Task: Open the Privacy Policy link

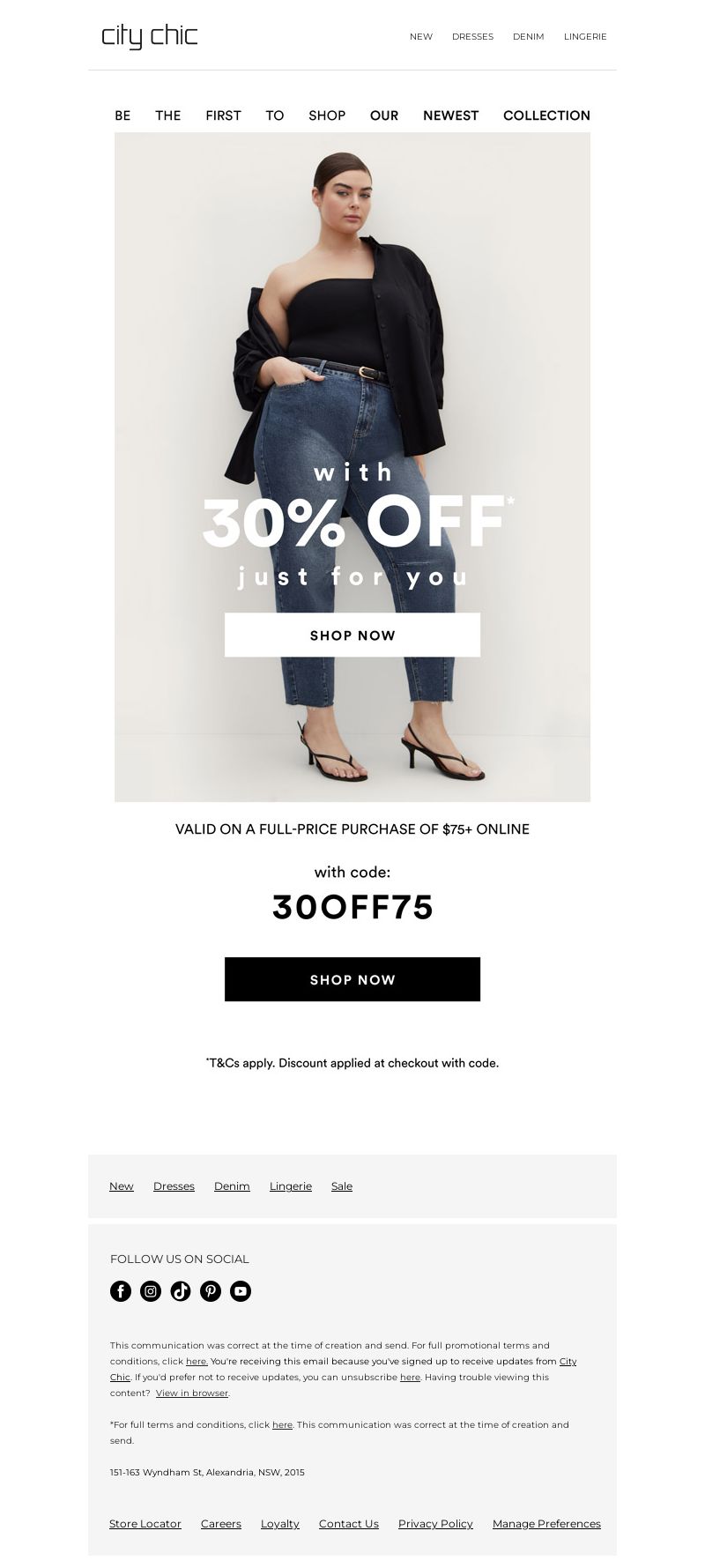Action: tap(435, 1524)
